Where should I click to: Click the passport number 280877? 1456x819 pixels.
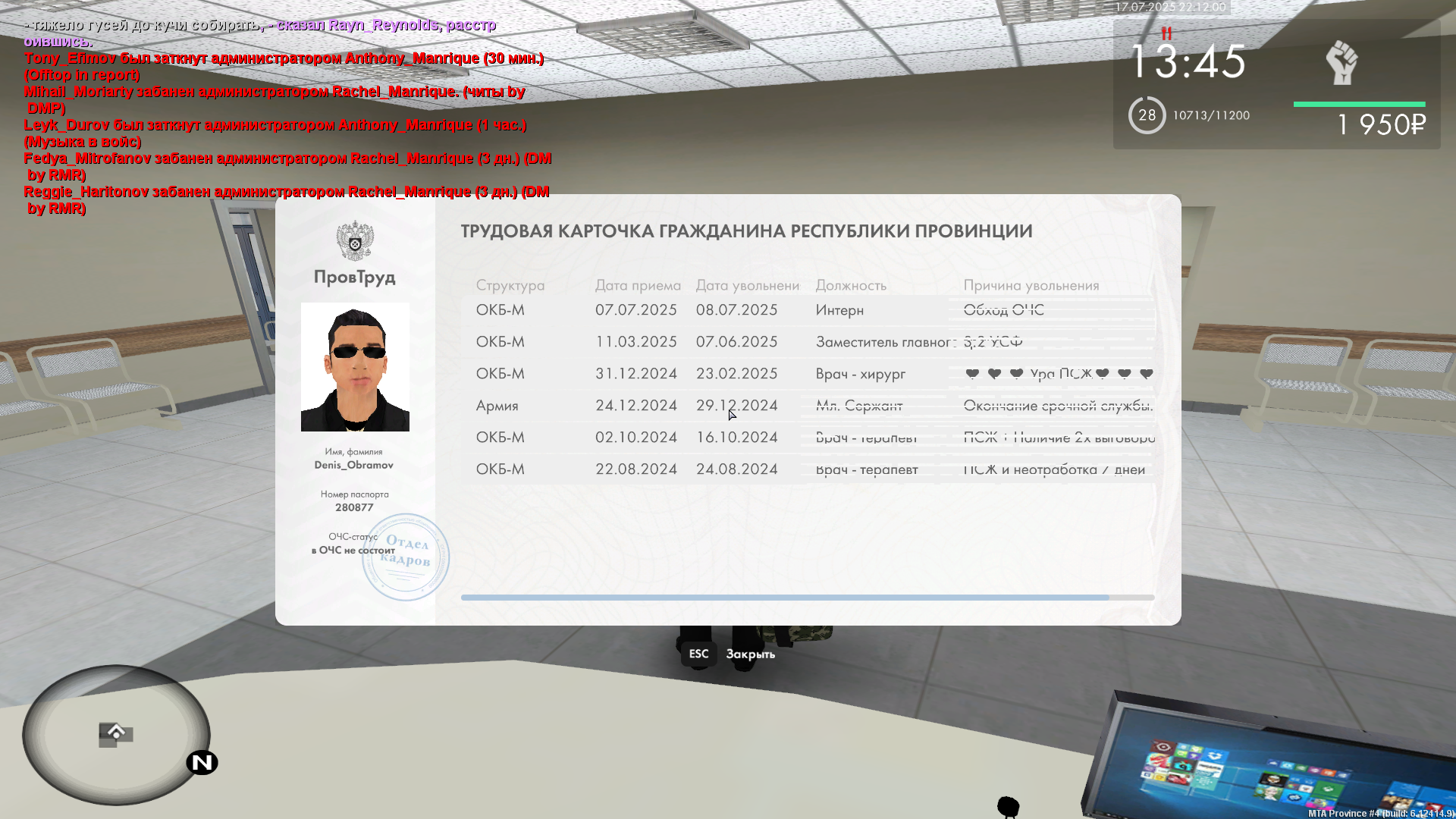354,507
